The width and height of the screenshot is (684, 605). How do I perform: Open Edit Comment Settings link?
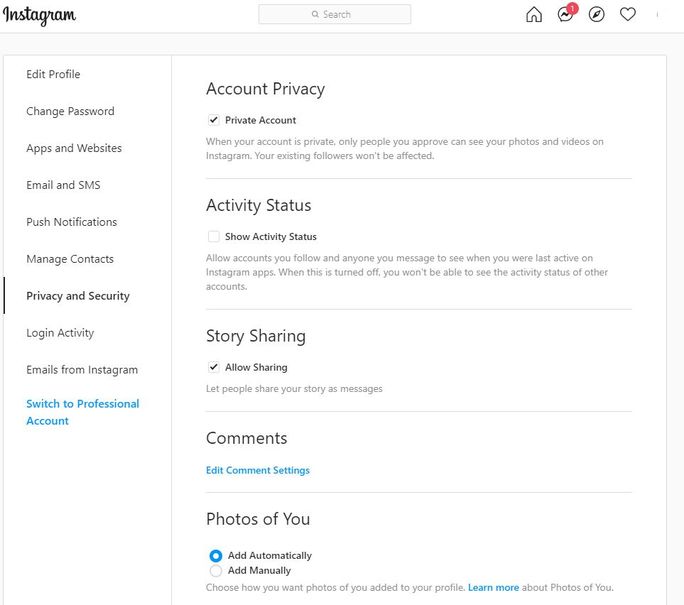point(258,470)
